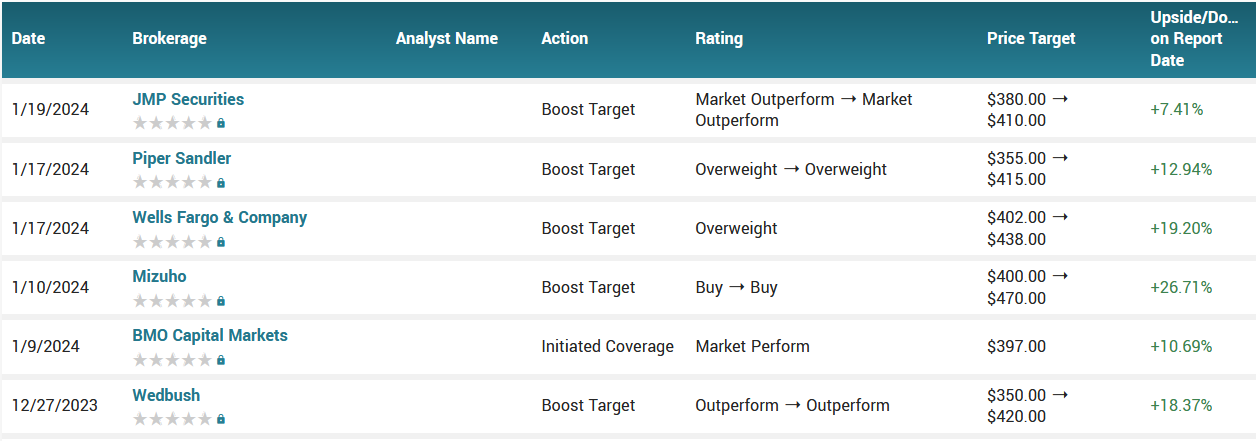Screen dimensions: 1256x441
Task: Sort table by Date column header
Action: pyautogui.click(x=29, y=39)
